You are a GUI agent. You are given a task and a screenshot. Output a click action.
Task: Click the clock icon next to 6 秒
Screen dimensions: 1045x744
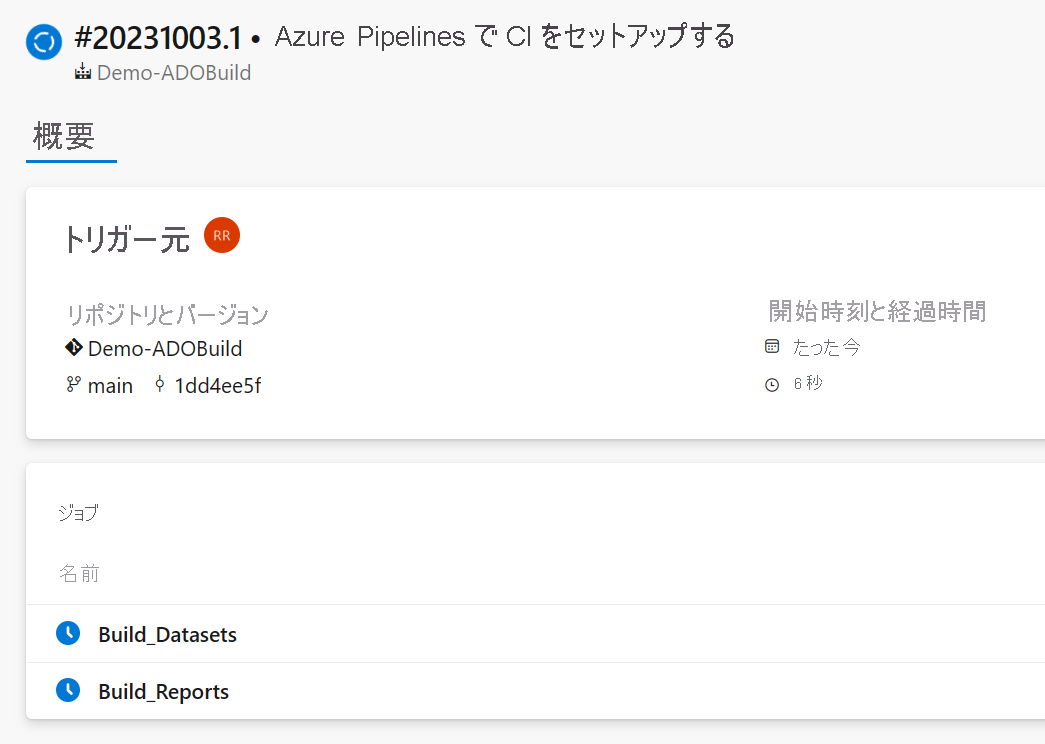tap(772, 385)
